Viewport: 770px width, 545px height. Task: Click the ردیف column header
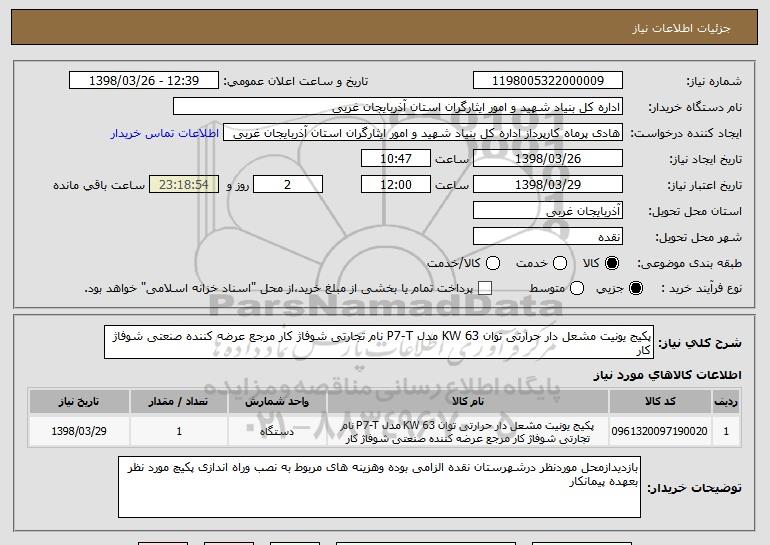(x=726, y=402)
